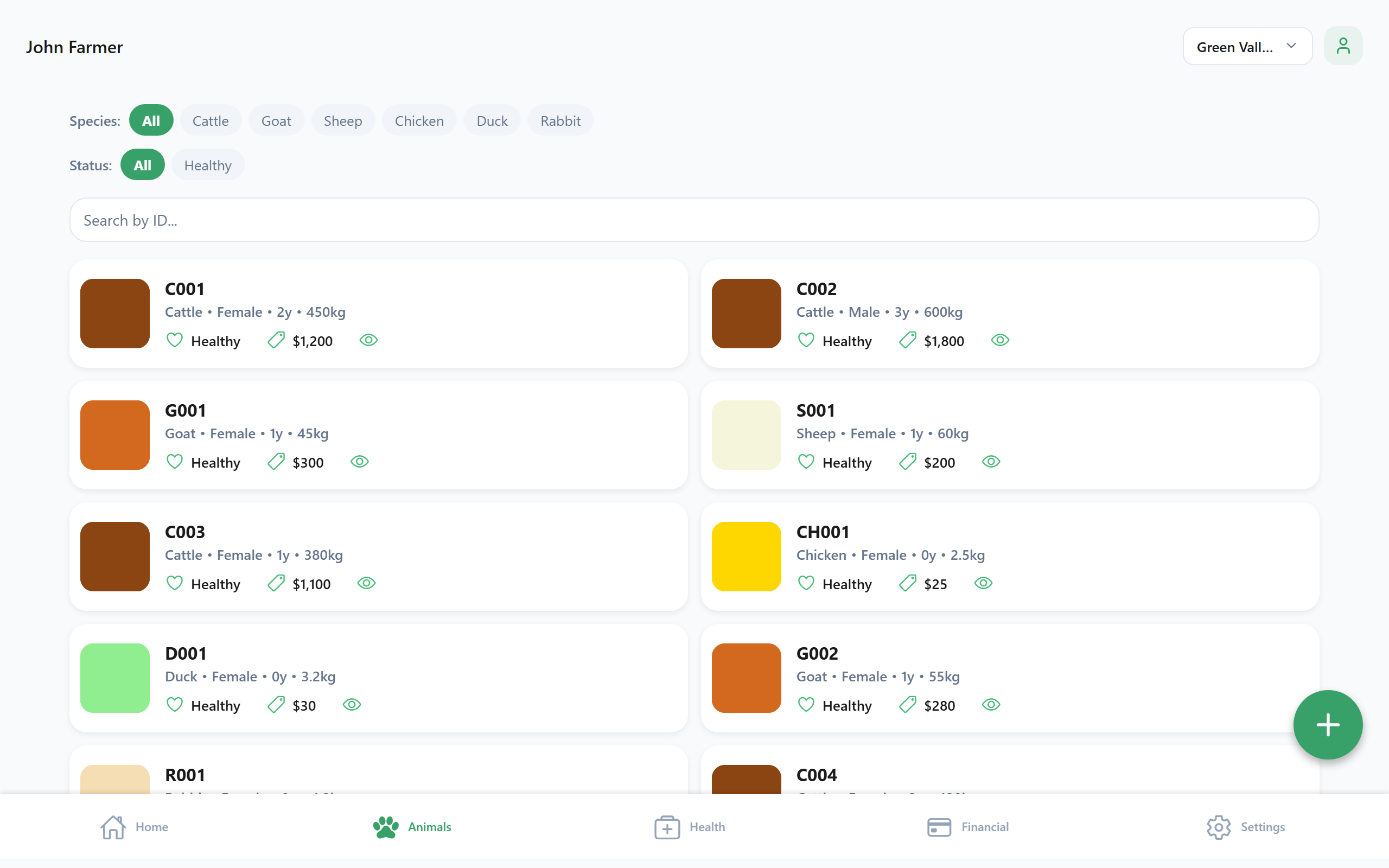
Task: Filter species by Sheep
Action: 343,120
